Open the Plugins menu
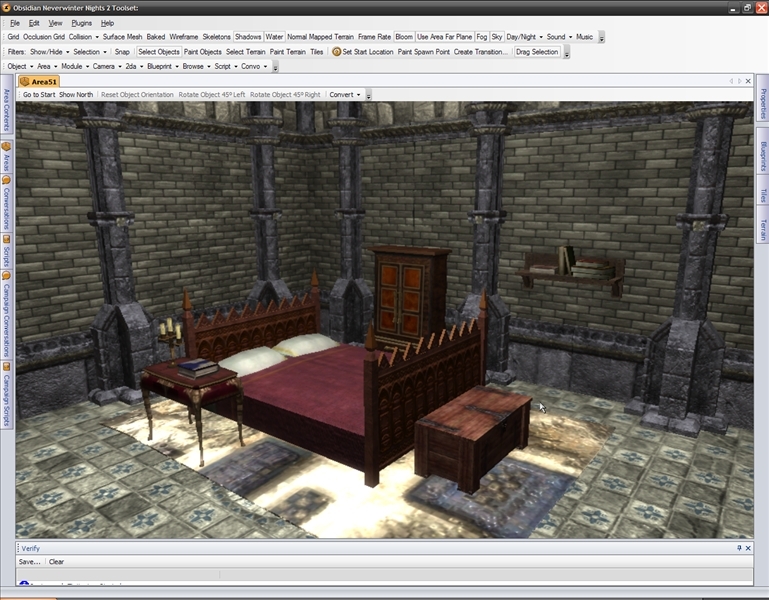The width and height of the screenshot is (769, 600). (82, 22)
